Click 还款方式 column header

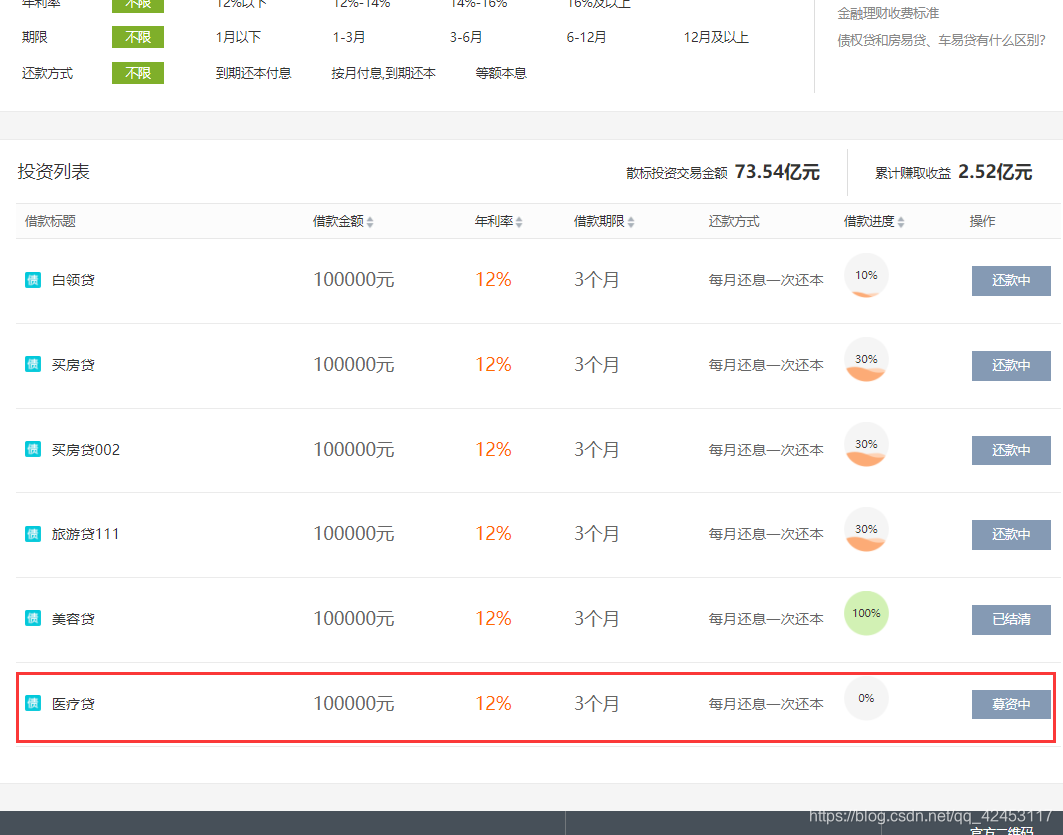pyautogui.click(x=734, y=222)
